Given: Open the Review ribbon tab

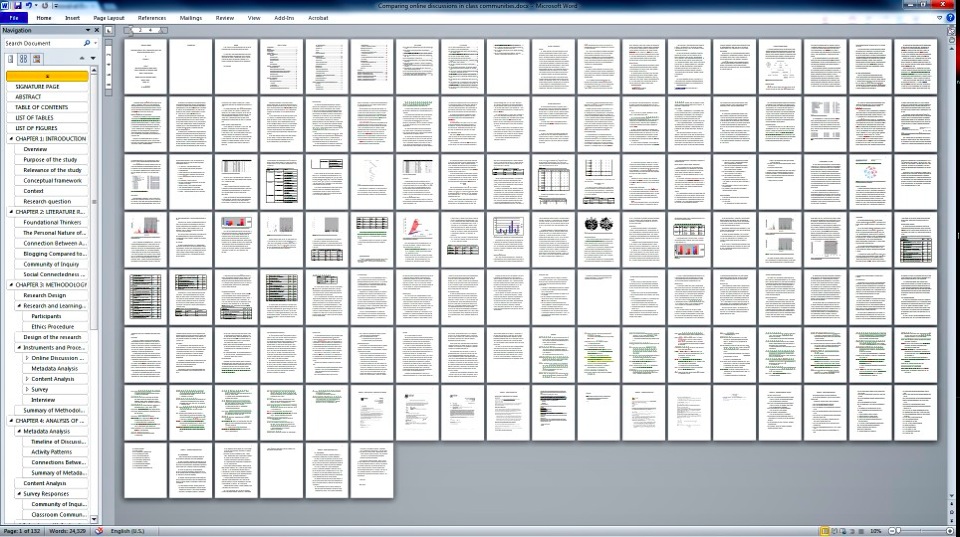Looking at the screenshot, I should pyautogui.click(x=225, y=18).
